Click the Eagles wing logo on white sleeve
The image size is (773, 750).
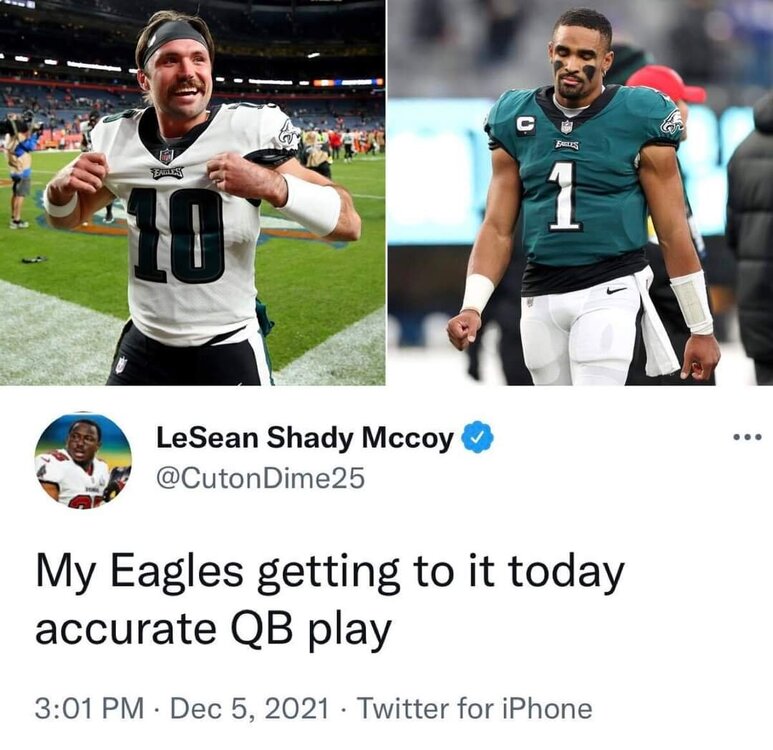289,133
